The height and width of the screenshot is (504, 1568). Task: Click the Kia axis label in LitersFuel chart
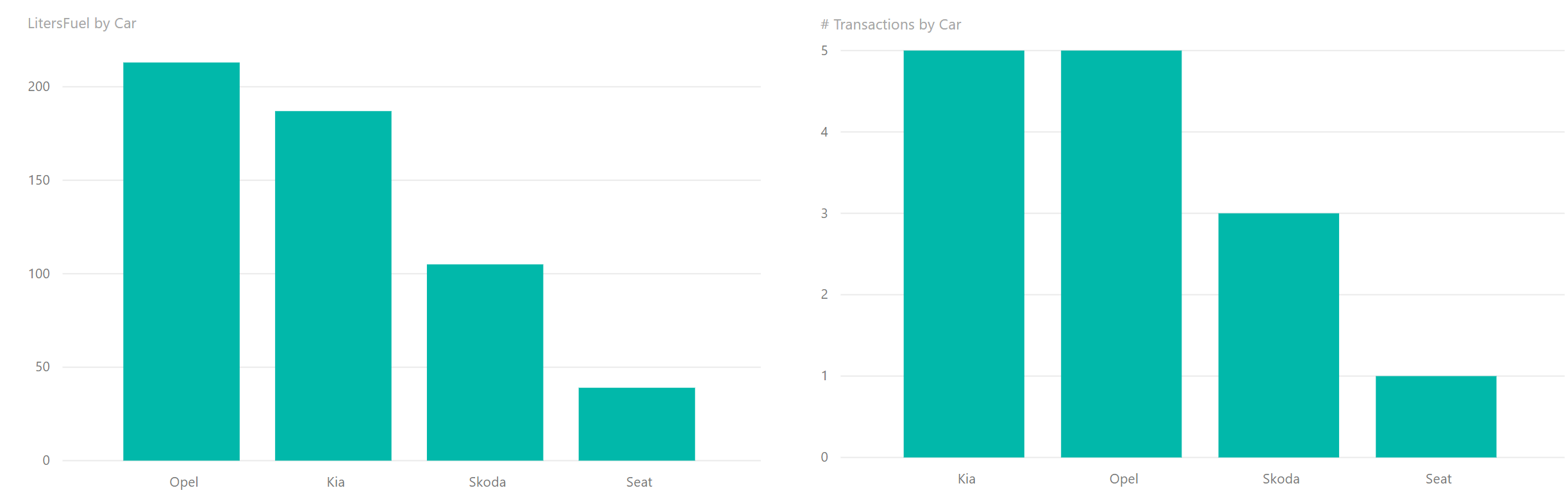(x=335, y=482)
